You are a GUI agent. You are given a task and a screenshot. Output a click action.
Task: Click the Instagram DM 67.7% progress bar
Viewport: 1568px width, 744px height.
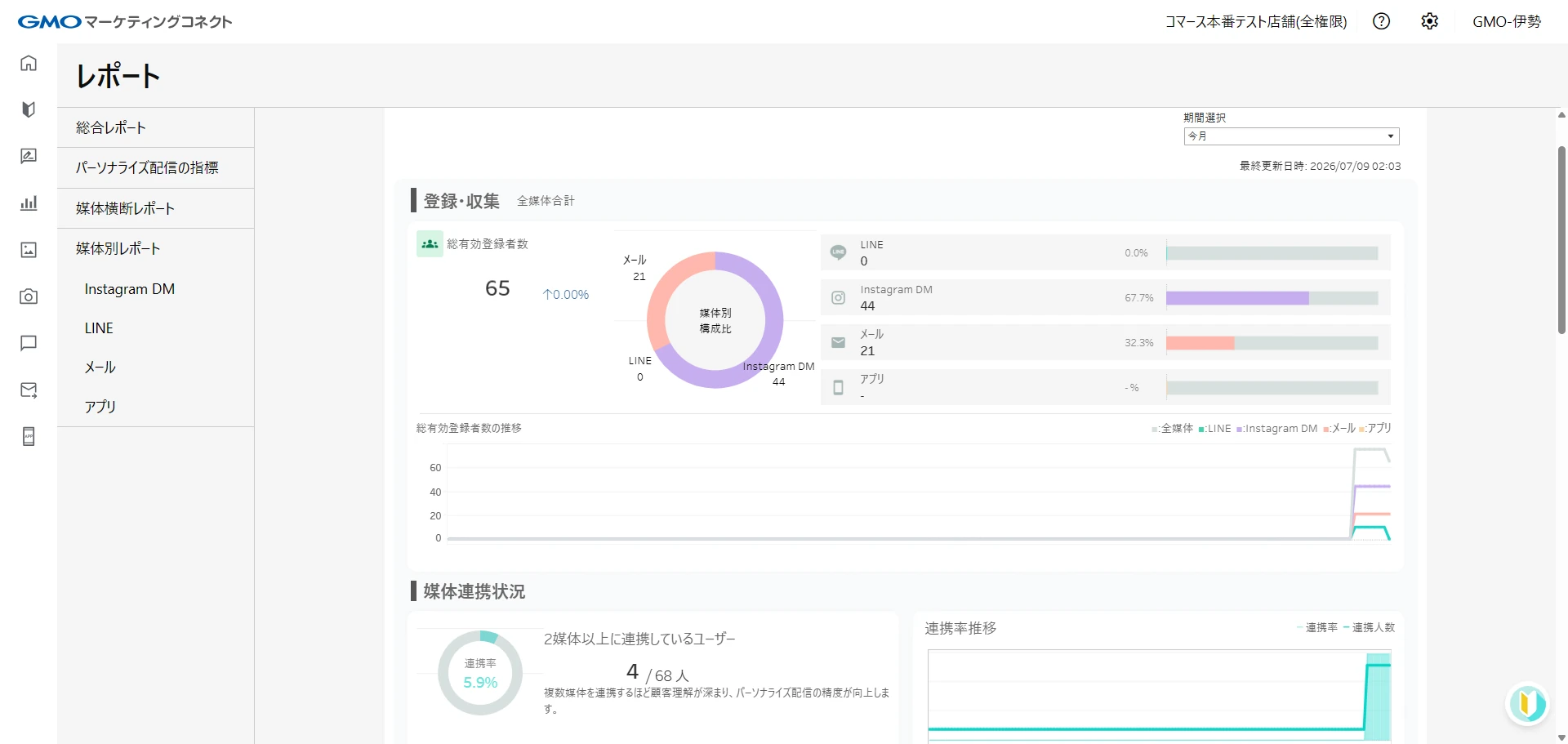click(x=1272, y=298)
